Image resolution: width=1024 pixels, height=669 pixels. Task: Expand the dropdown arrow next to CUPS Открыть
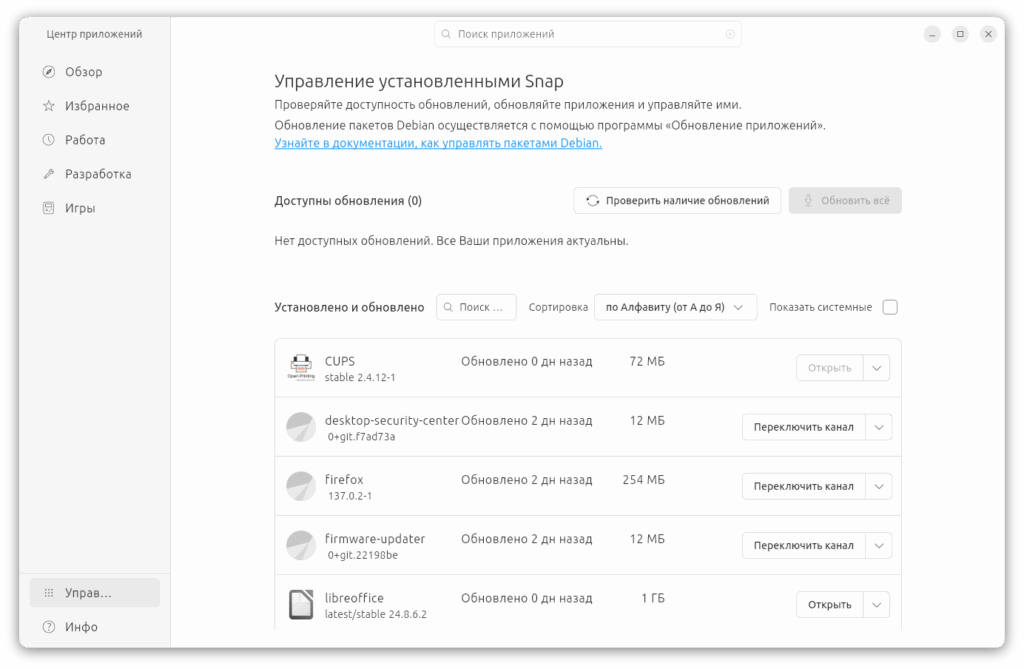point(876,368)
